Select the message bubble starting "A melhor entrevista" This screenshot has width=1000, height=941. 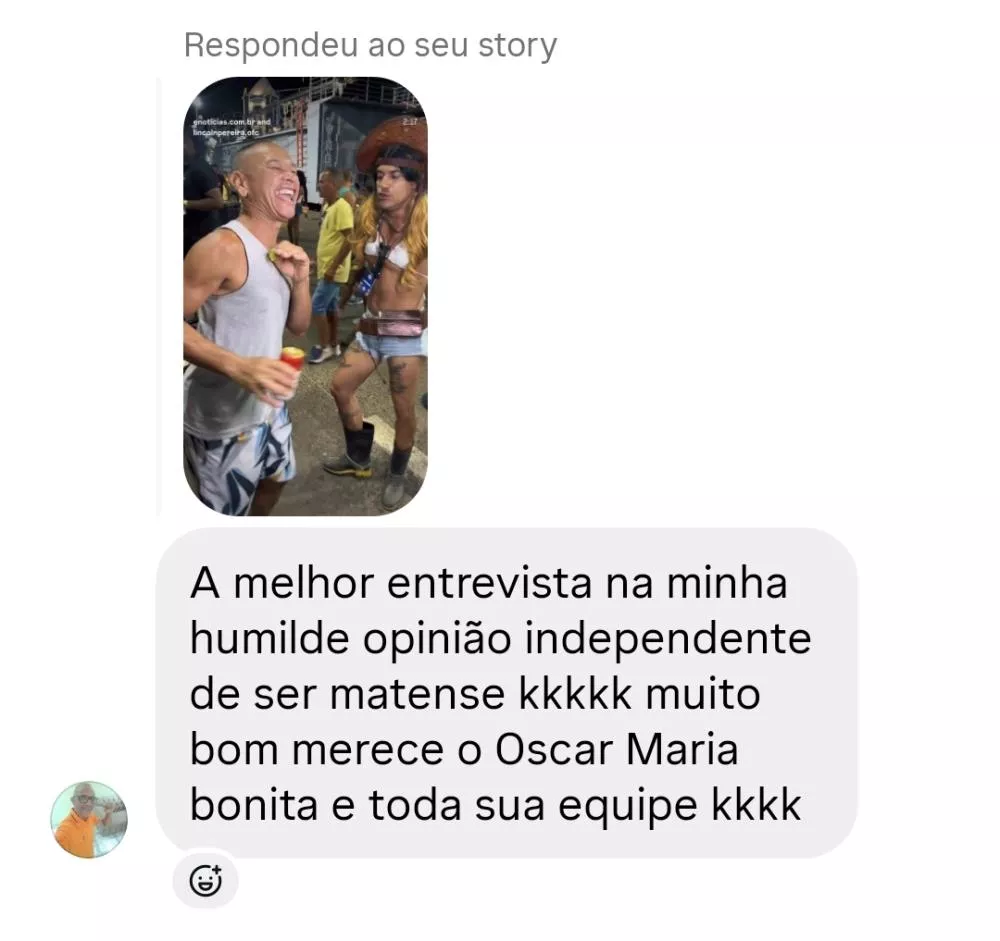tap(506, 693)
